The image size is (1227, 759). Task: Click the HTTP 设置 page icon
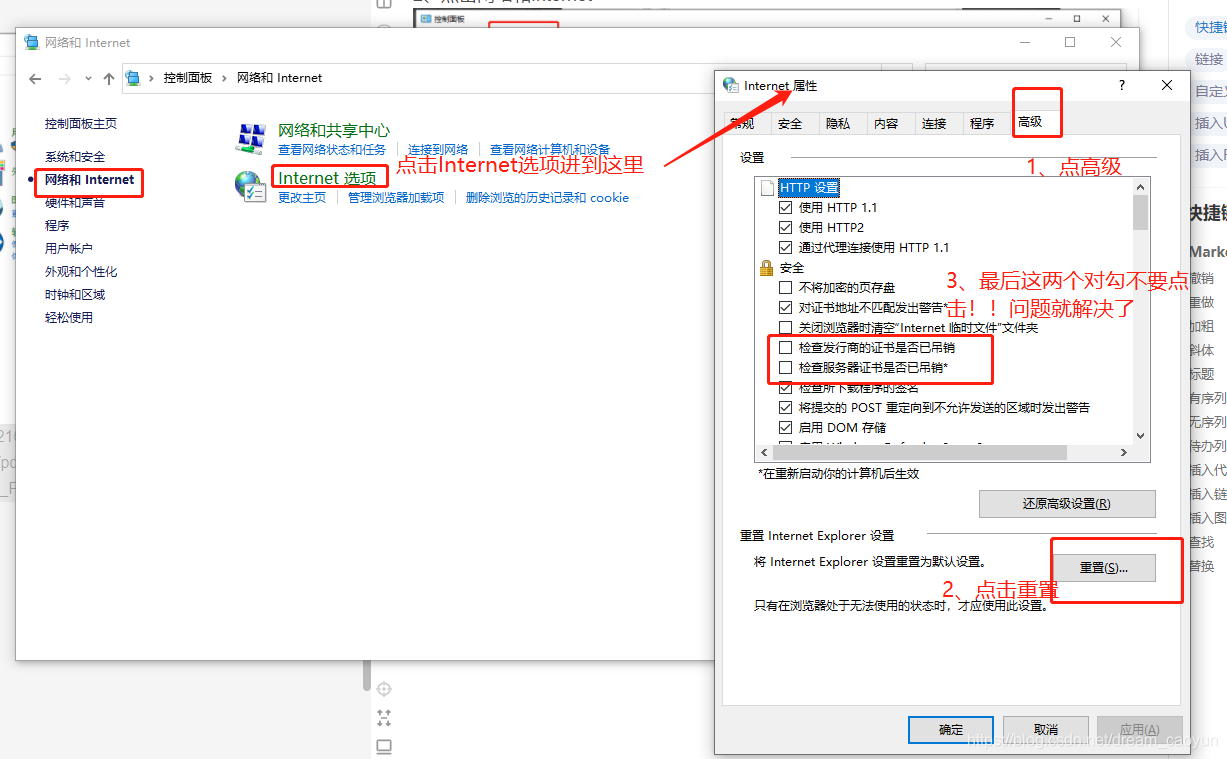pos(767,188)
